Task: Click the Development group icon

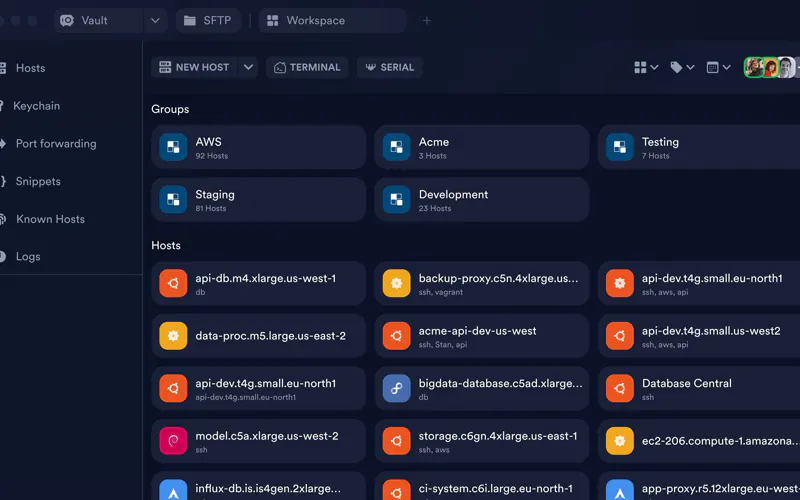Action: [396, 199]
